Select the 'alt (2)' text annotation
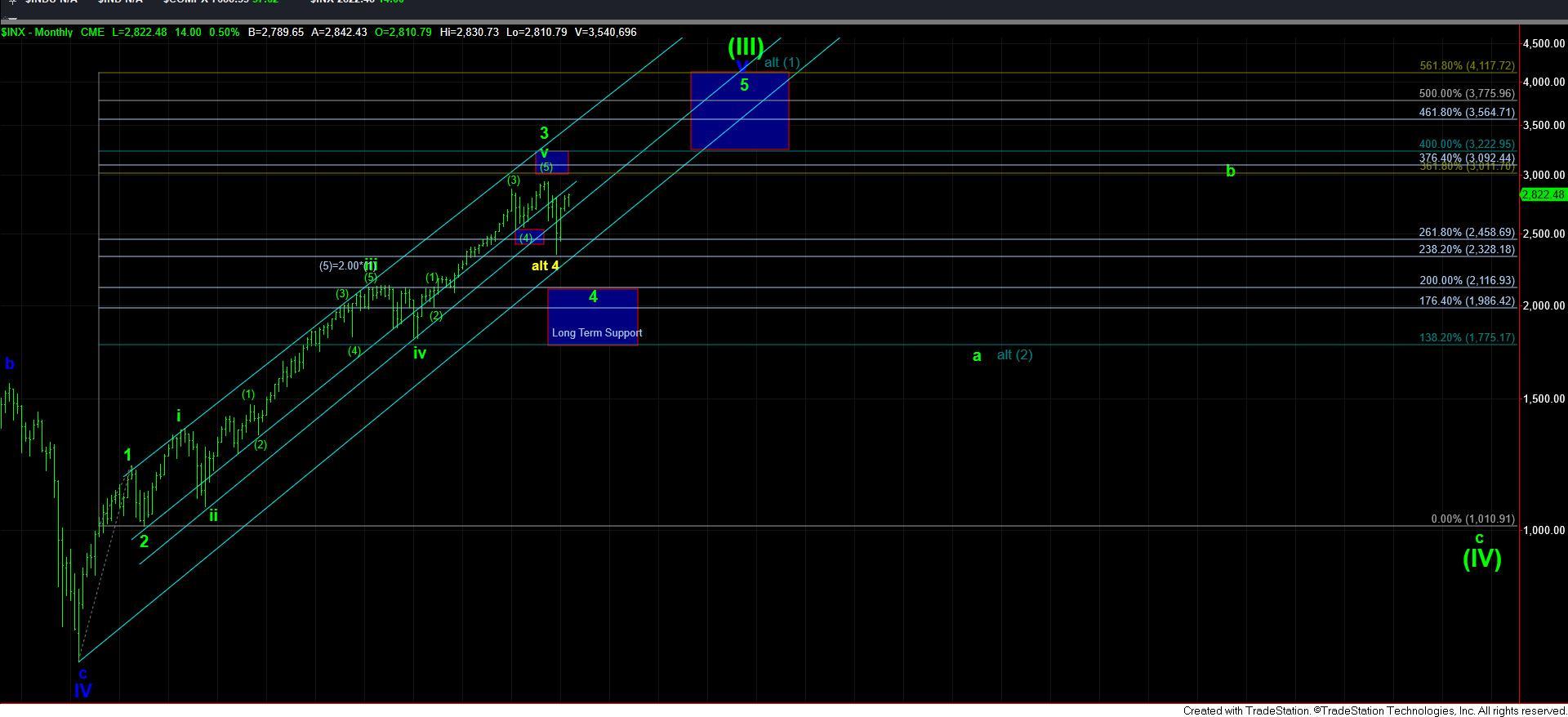This screenshot has height=717, width=1568. 1014,354
